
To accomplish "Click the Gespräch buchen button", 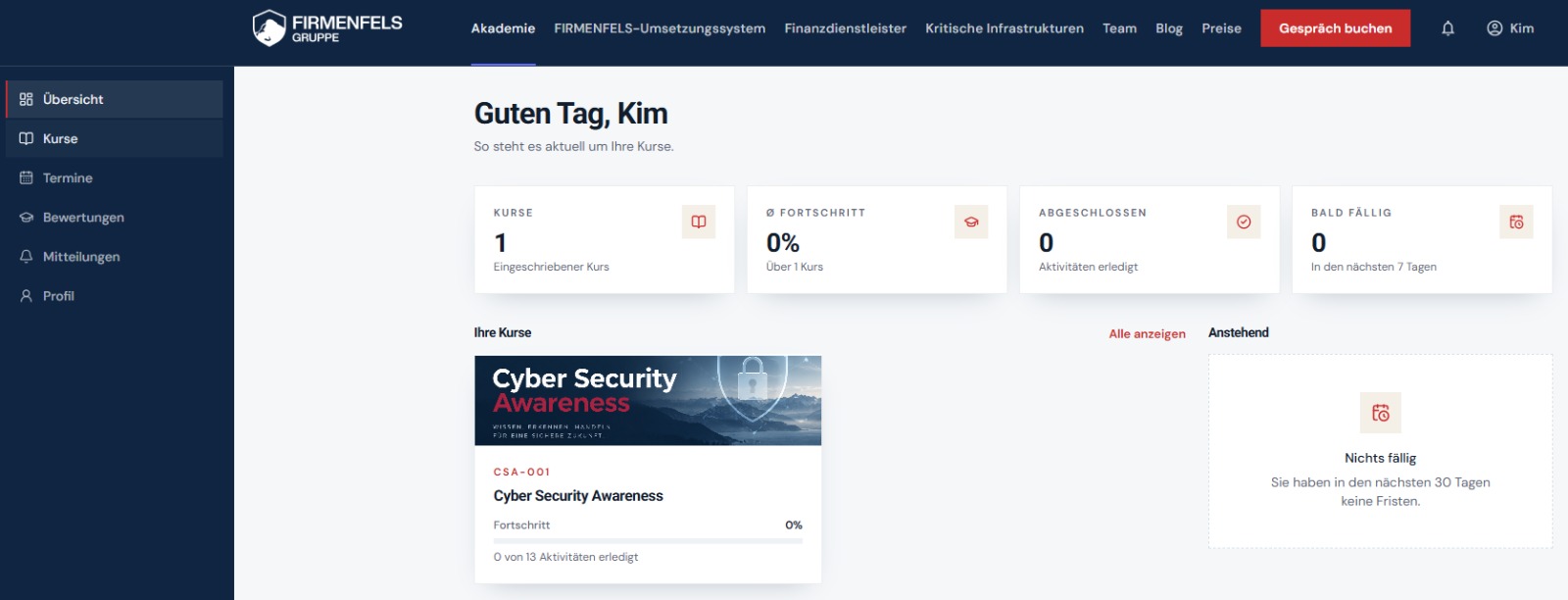I will coord(1335,28).
